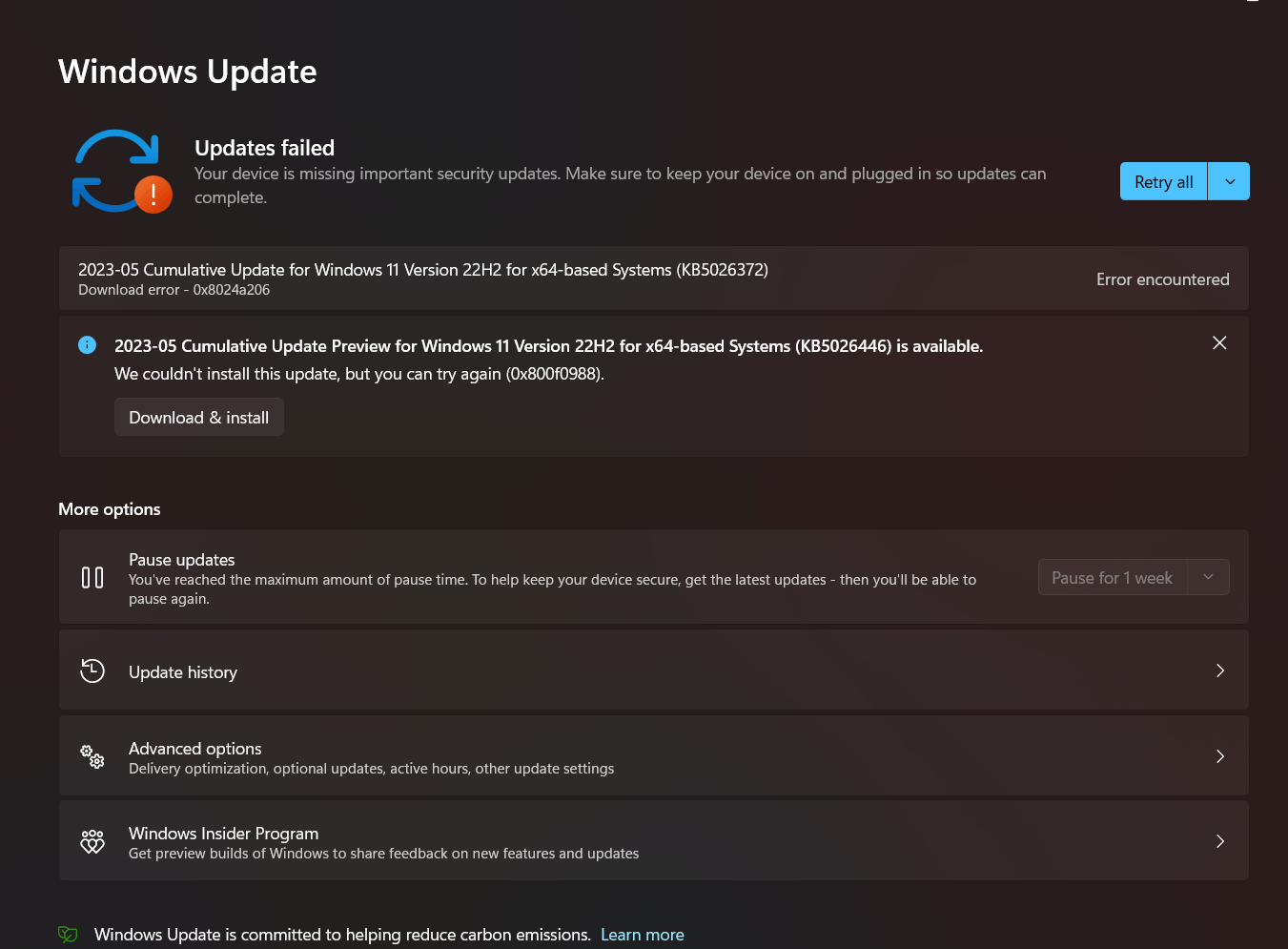This screenshot has height=949, width=1288.
Task: Click the Error encountered status text
Action: click(x=1163, y=279)
